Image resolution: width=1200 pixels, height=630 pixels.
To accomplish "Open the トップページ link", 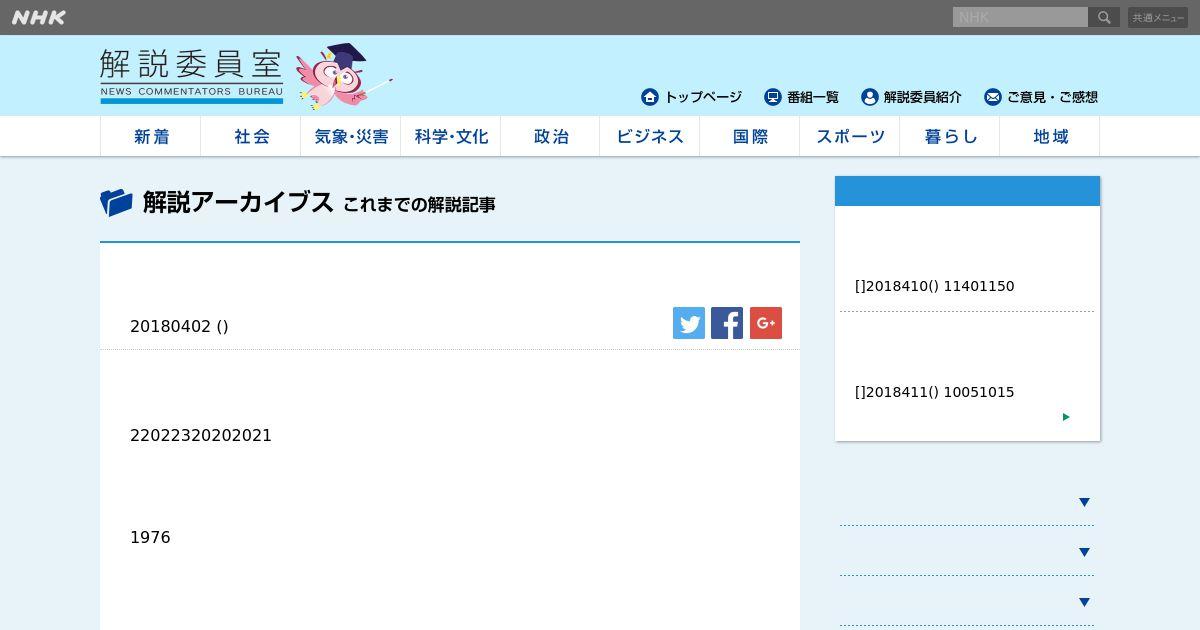I will tap(703, 97).
